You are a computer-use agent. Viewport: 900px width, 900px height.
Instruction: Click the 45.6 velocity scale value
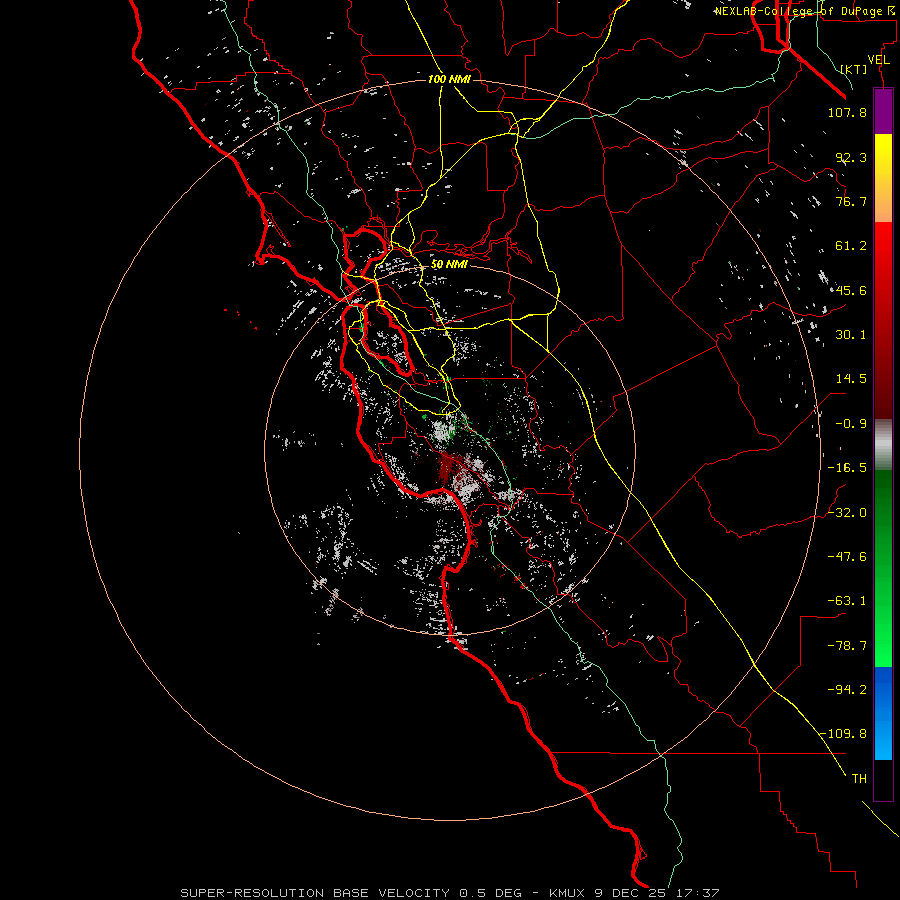(851, 290)
